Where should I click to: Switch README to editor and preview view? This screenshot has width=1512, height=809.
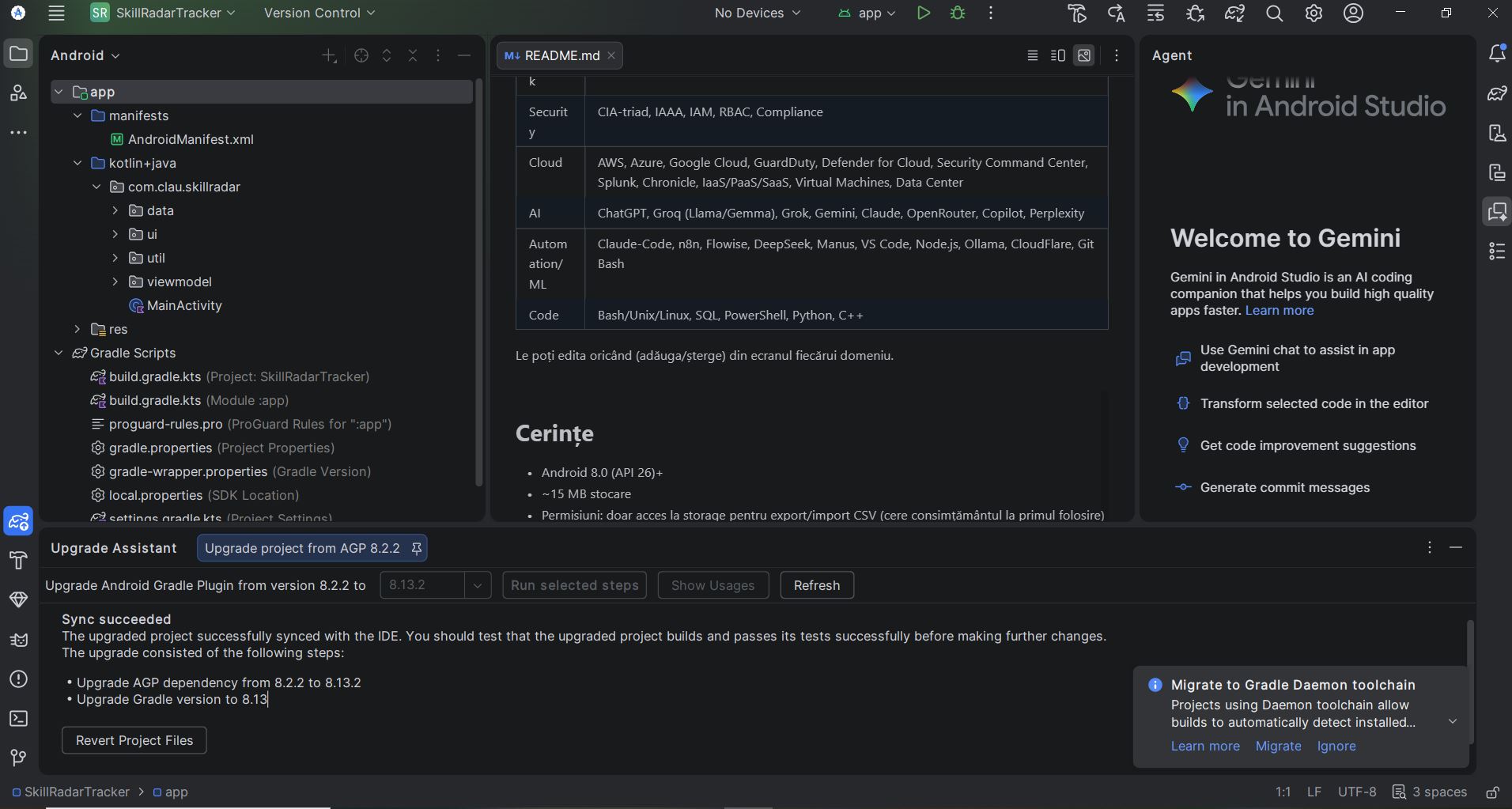coord(1058,55)
